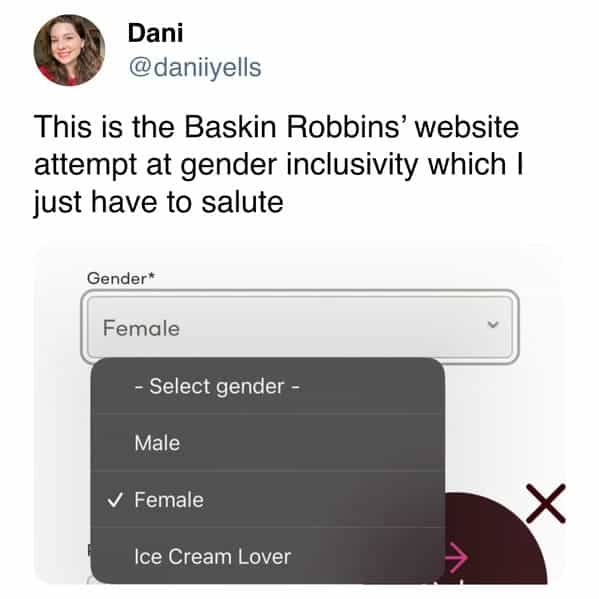Select Male from the gender list

coord(267,442)
